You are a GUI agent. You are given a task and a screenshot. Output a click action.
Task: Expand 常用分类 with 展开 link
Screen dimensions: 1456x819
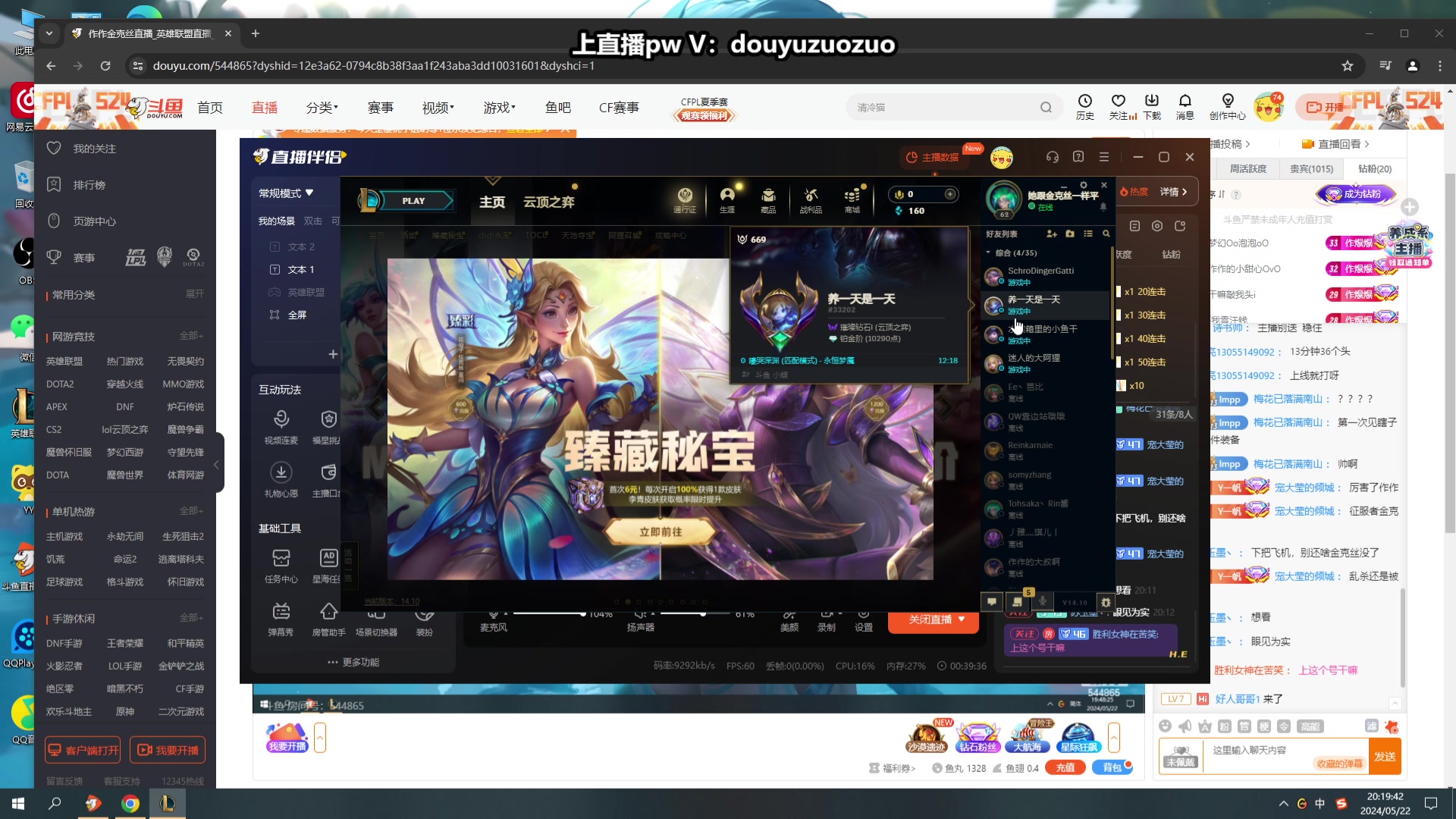195,294
